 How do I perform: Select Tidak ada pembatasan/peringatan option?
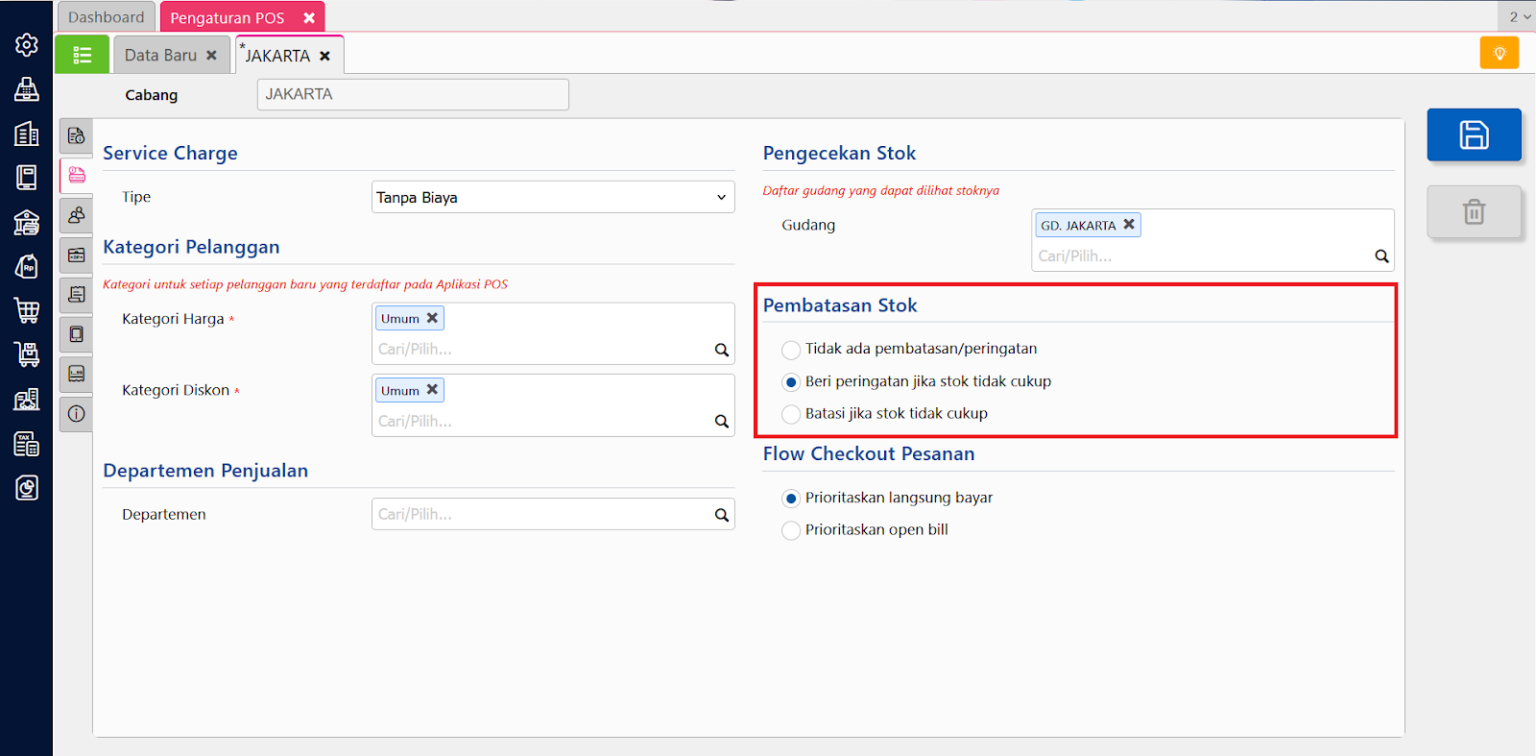click(791, 350)
